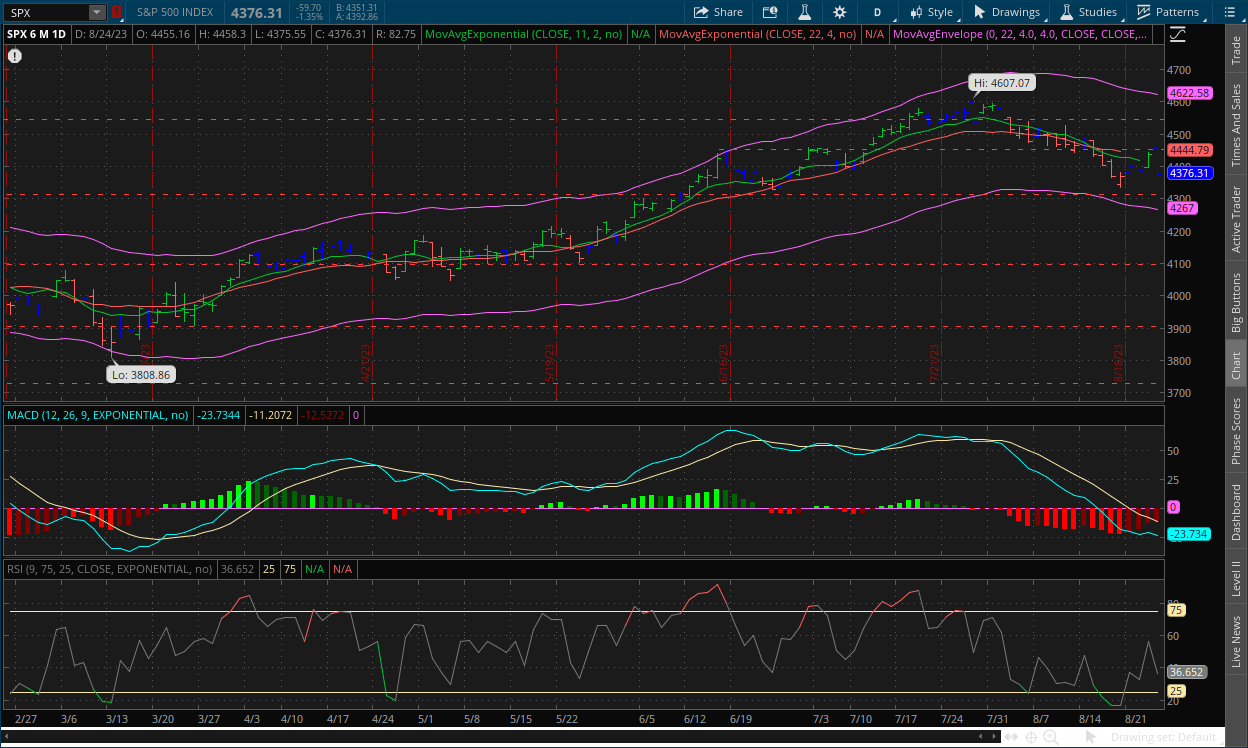
Task: Click the chart scale toggle icon above the price axis
Action: coord(1176,33)
